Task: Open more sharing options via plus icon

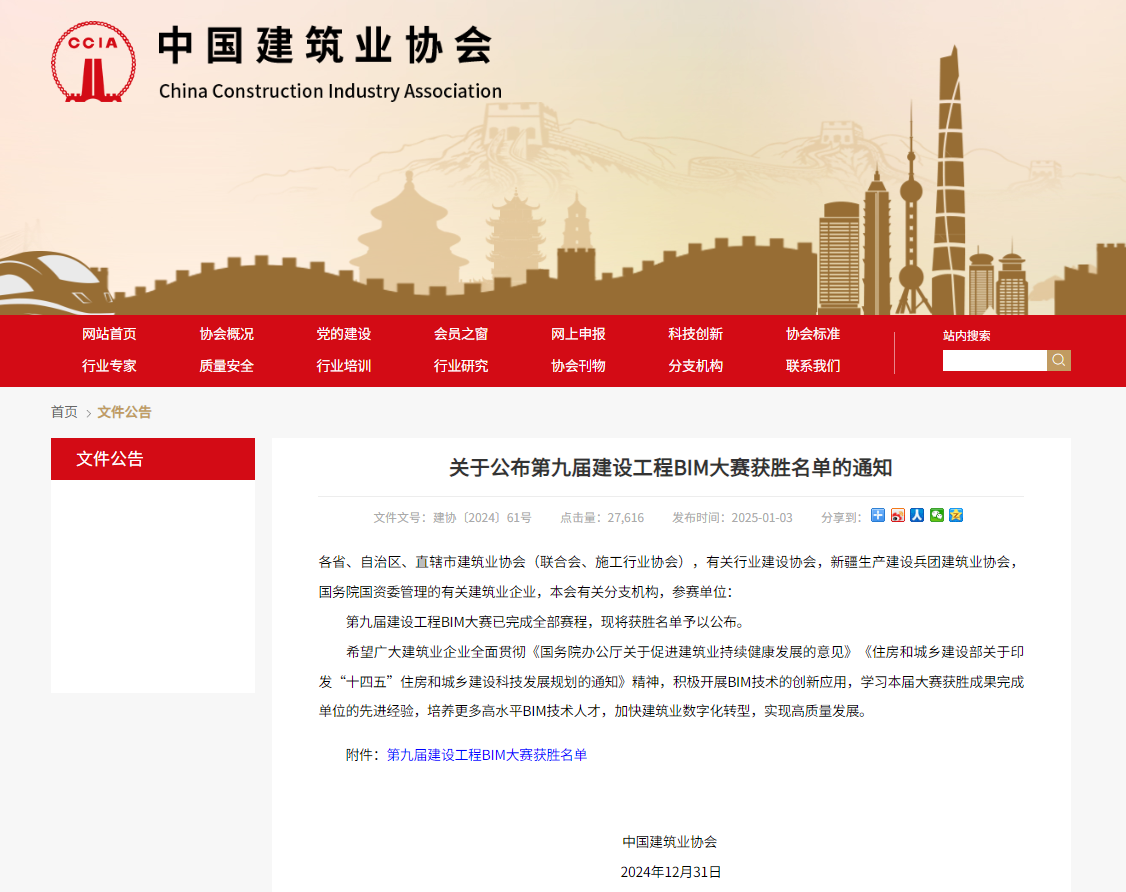Action: (877, 515)
